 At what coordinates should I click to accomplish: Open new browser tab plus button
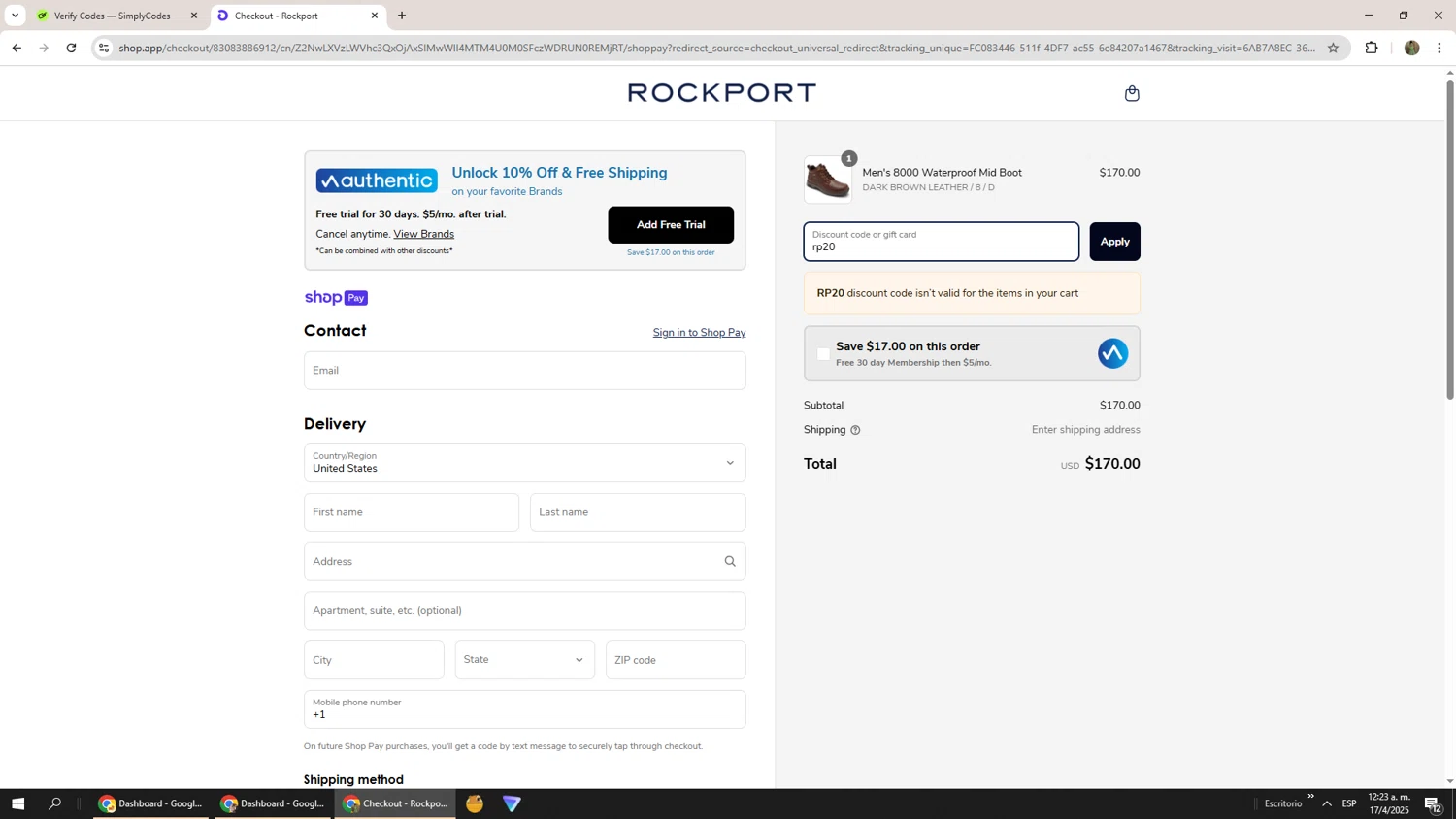coord(402,16)
